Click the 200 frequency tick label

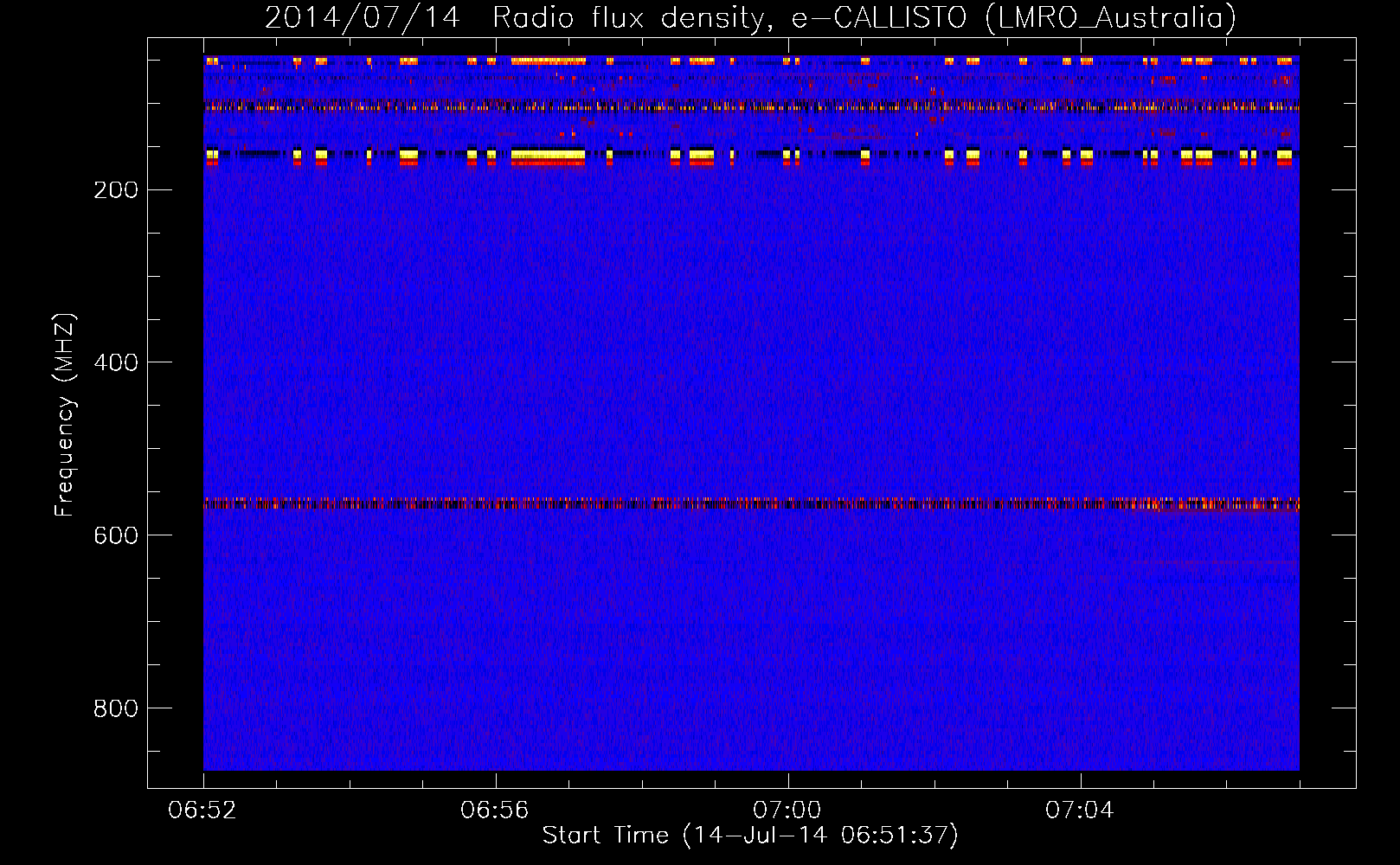tap(116, 189)
